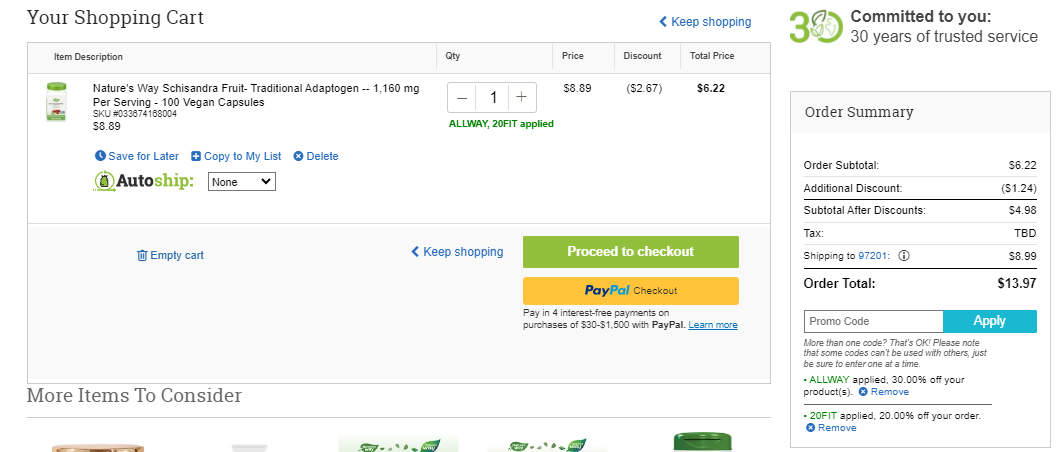Click the Delete item x icon
The width and height of the screenshot is (1059, 452).
(299, 156)
